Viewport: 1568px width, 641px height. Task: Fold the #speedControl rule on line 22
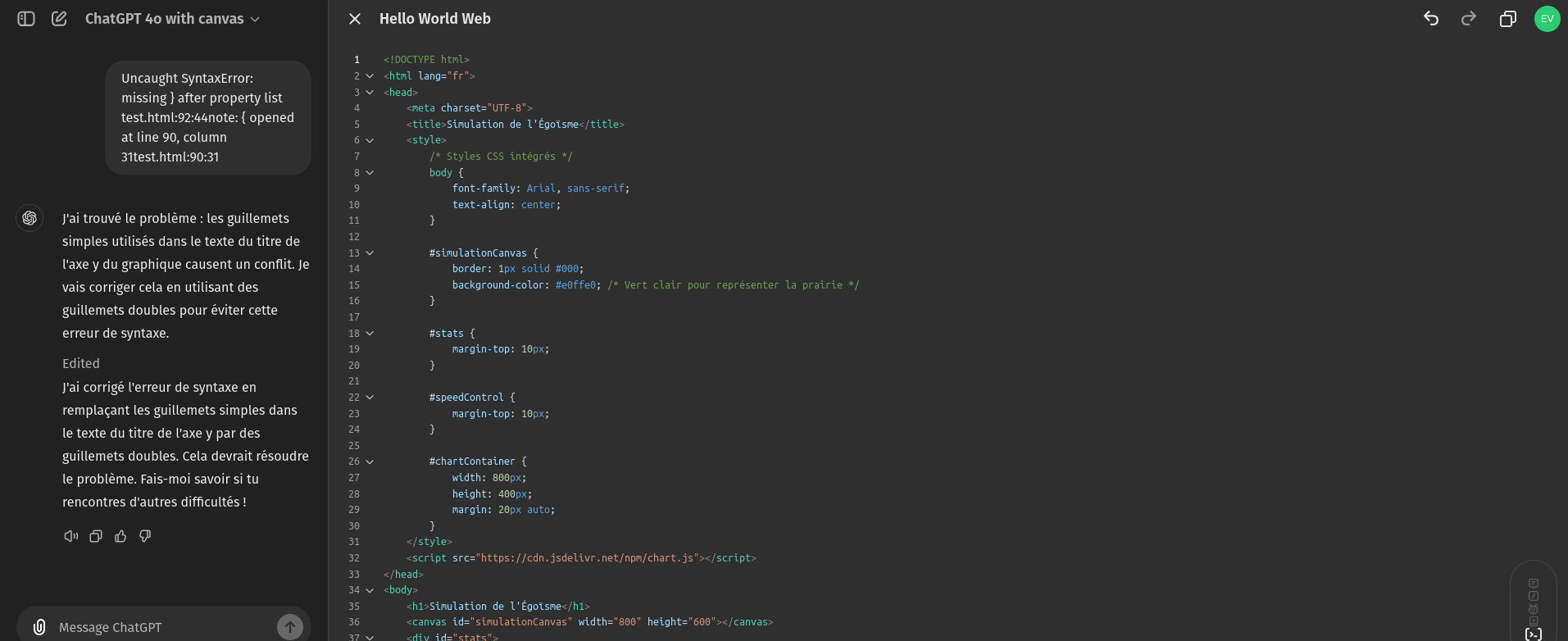pyautogui.click(x=370, y=398)
